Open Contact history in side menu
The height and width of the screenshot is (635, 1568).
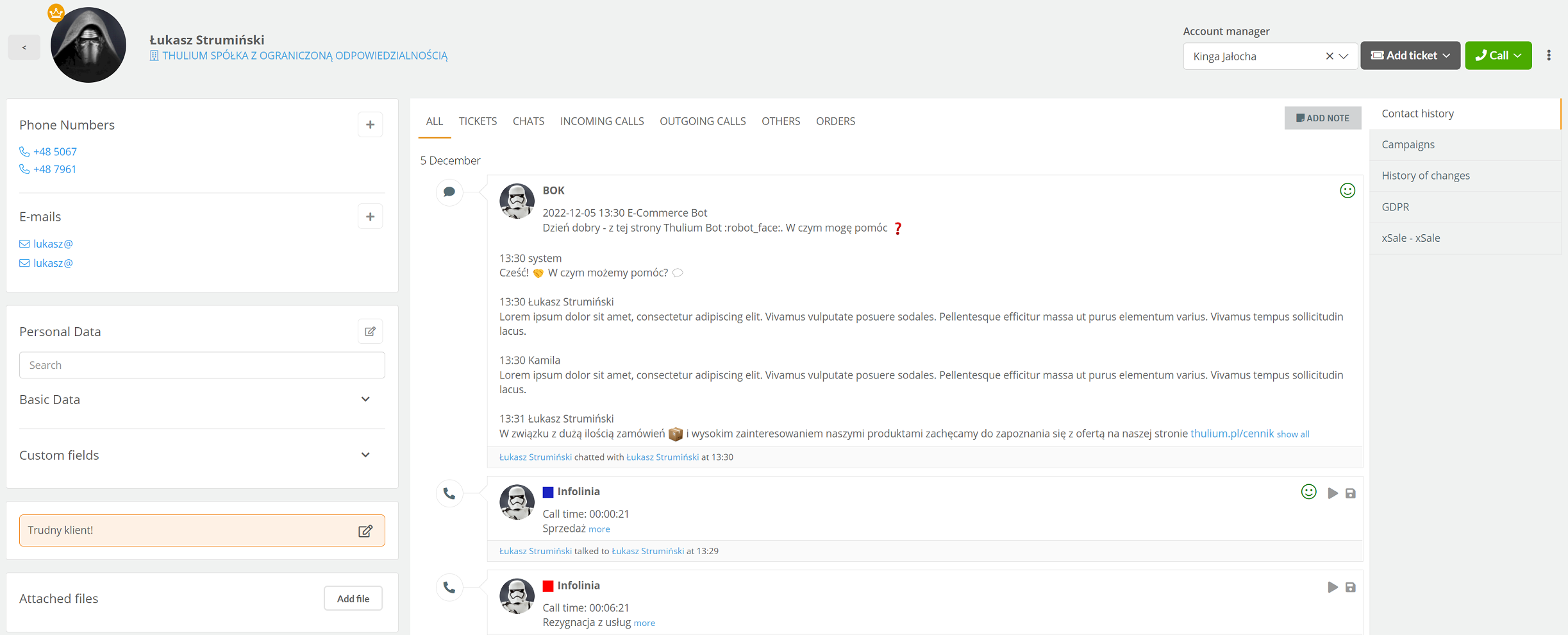point(1464,114)
